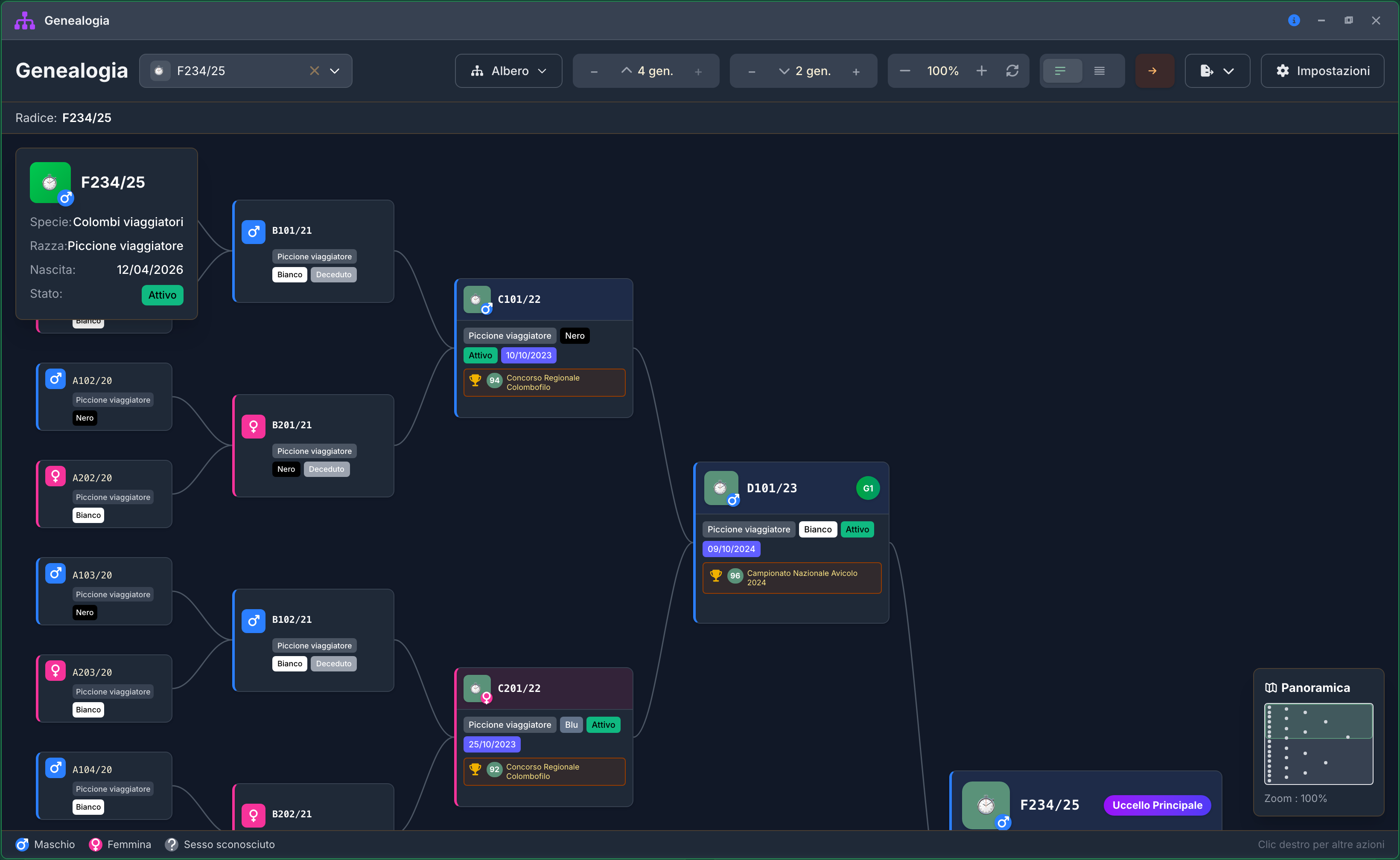Click the info icon in title bar
This screenshot has height=860, width=1400.
[1294, 20]
